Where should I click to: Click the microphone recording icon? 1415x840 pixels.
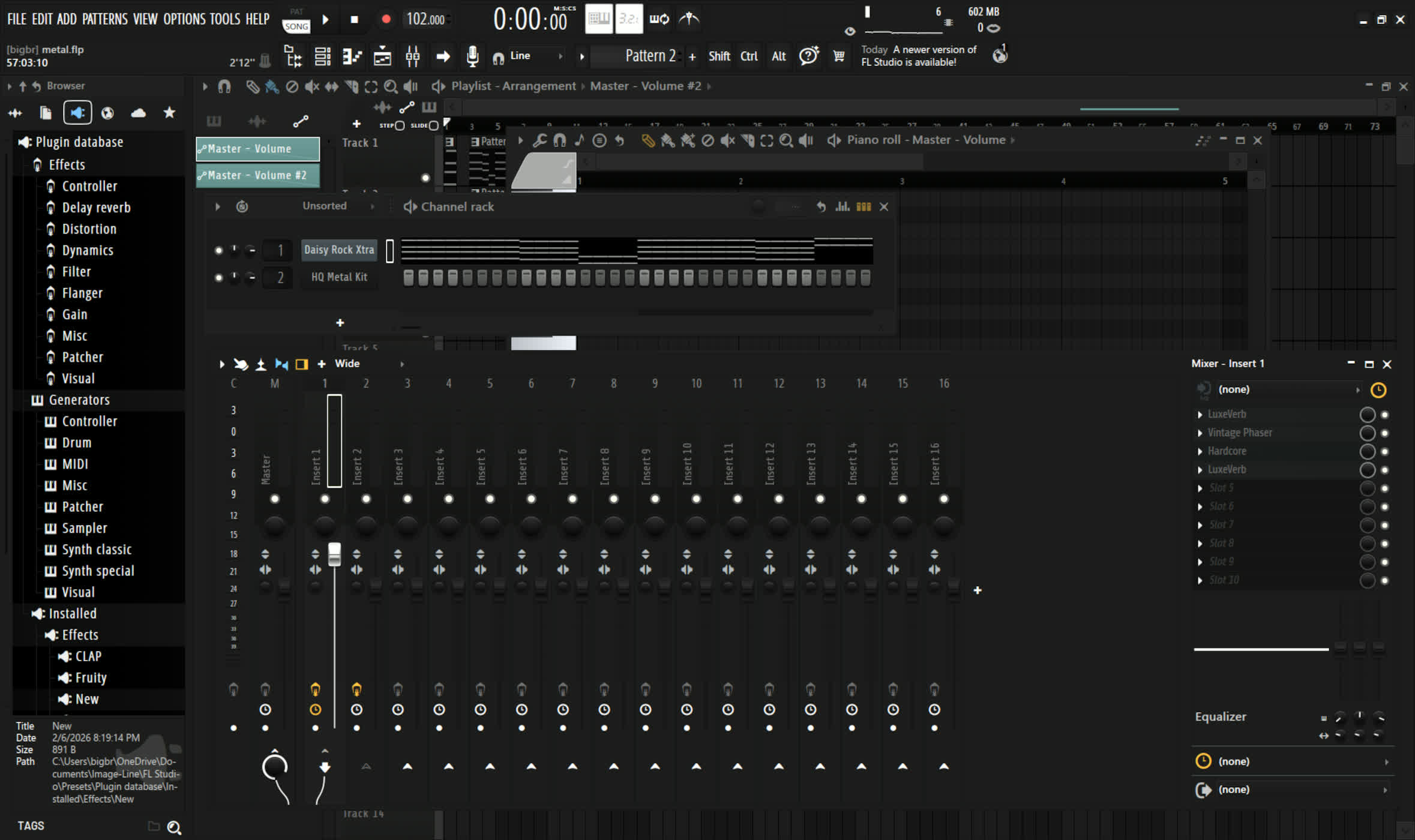(x=472, y=56)
